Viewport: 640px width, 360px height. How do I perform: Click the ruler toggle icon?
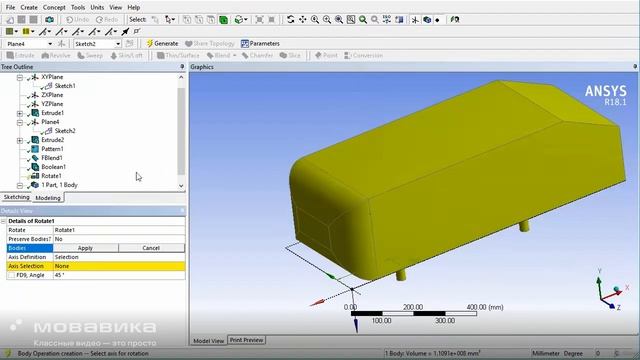pos(137,31)
